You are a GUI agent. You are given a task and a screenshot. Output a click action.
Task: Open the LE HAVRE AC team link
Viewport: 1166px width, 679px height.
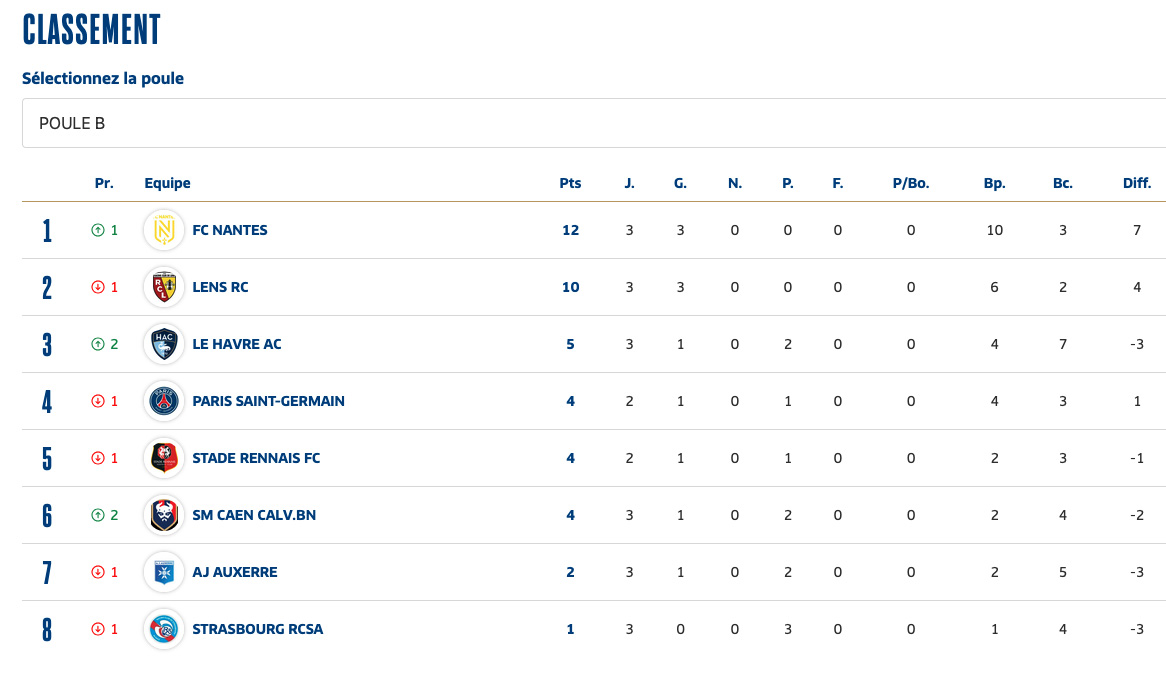(237, 344)
